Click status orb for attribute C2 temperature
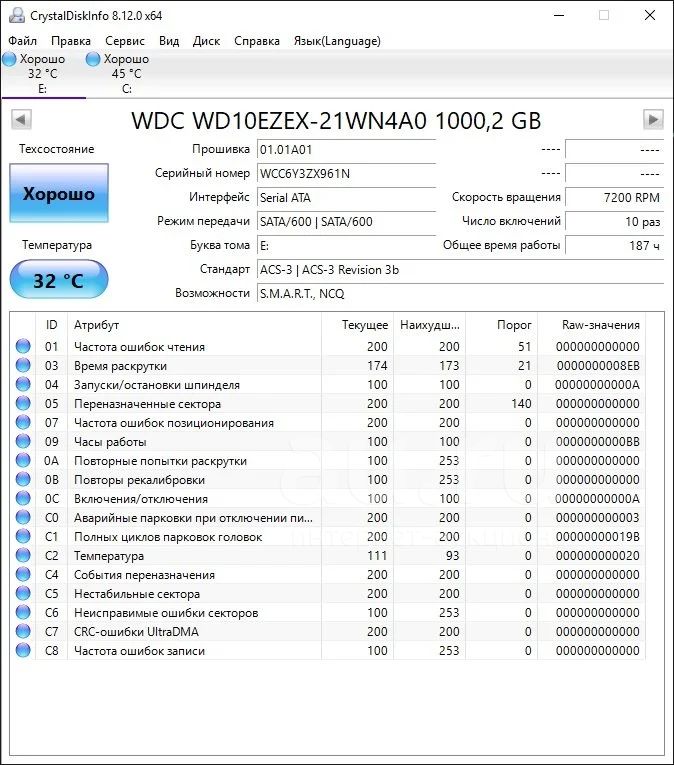 [23, 556]
